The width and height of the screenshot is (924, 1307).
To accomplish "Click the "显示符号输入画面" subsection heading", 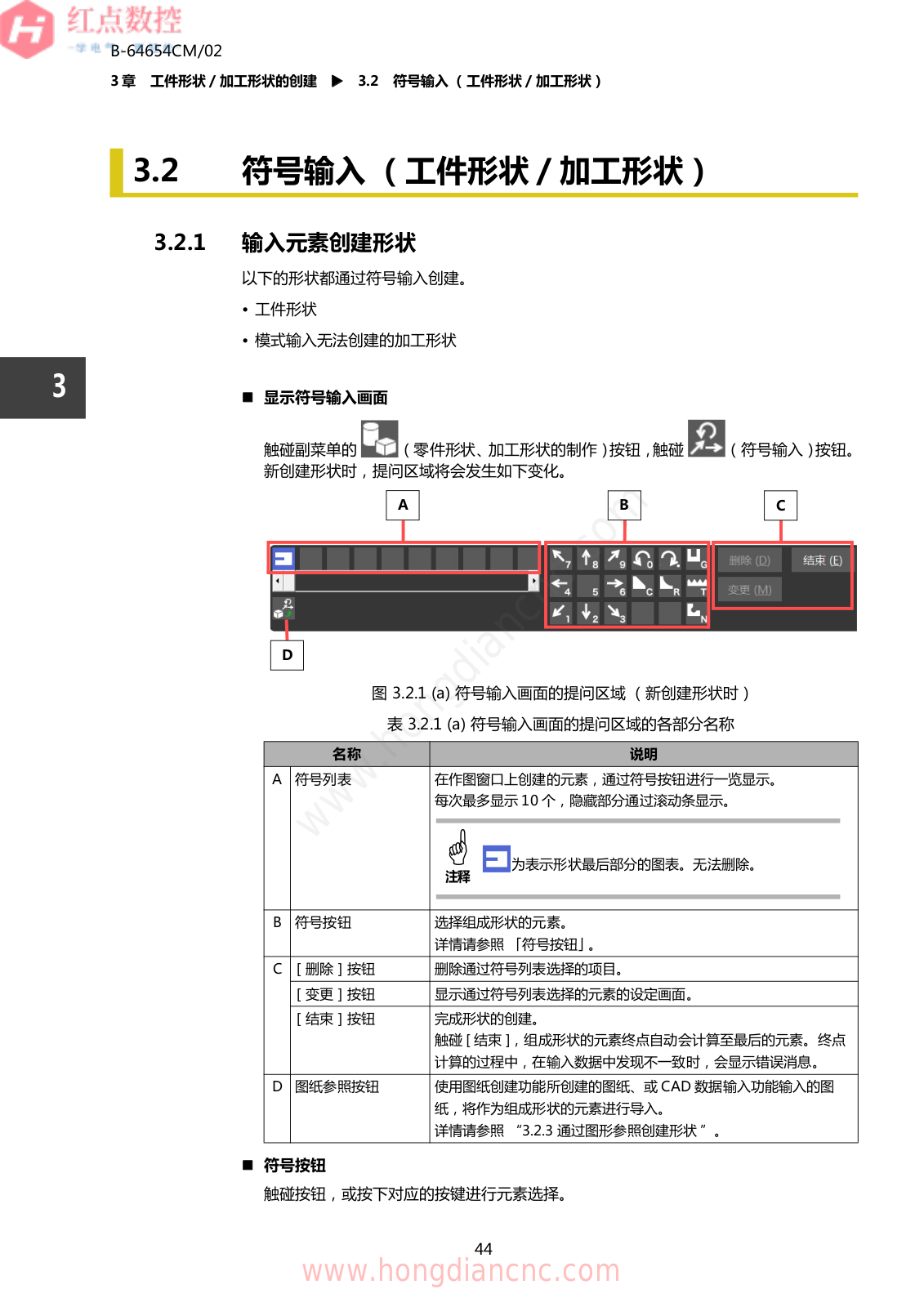I will (325, 398).
